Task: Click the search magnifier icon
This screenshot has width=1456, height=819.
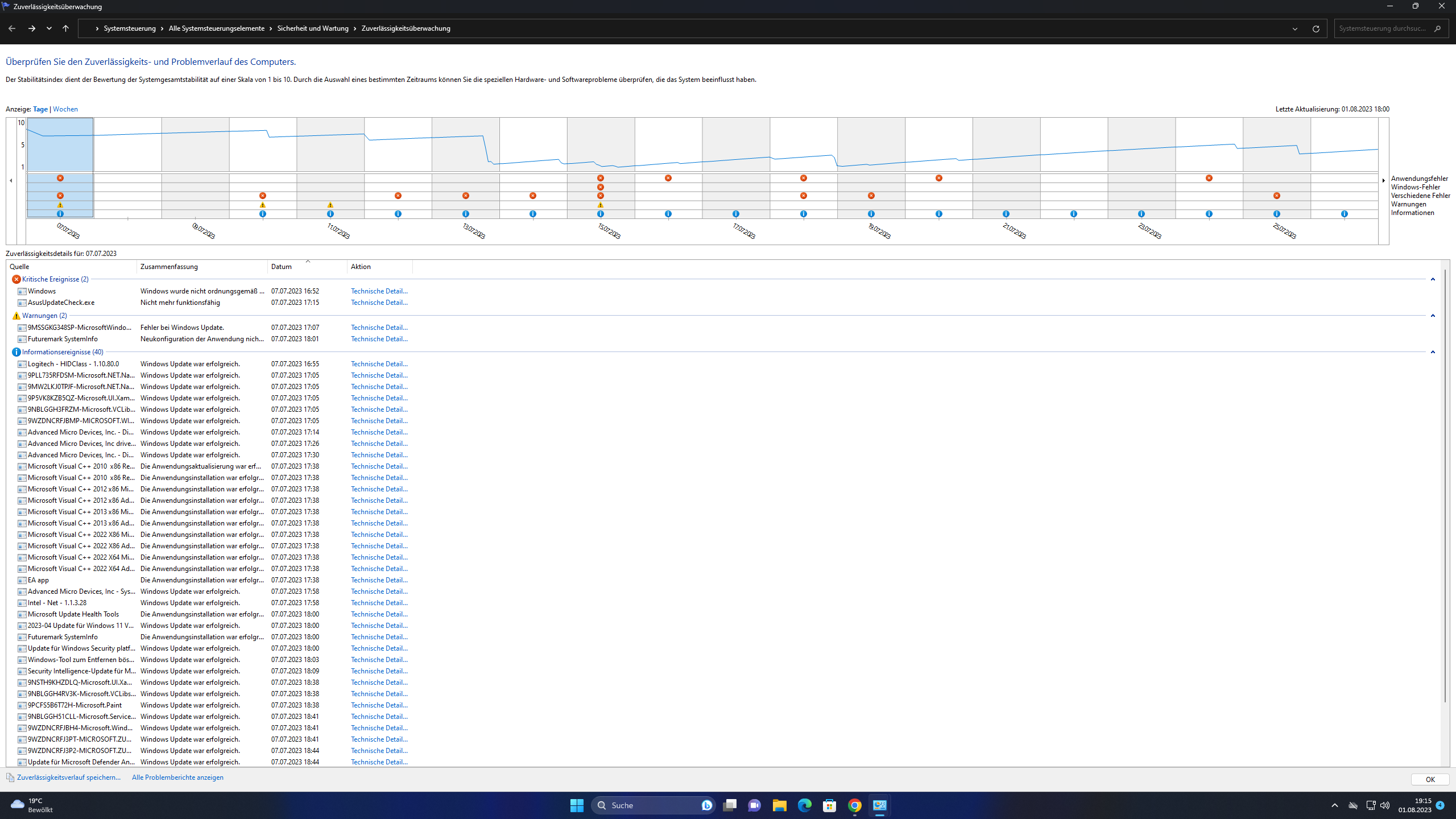Action: pyautogui.click(x=1438, y=28)
